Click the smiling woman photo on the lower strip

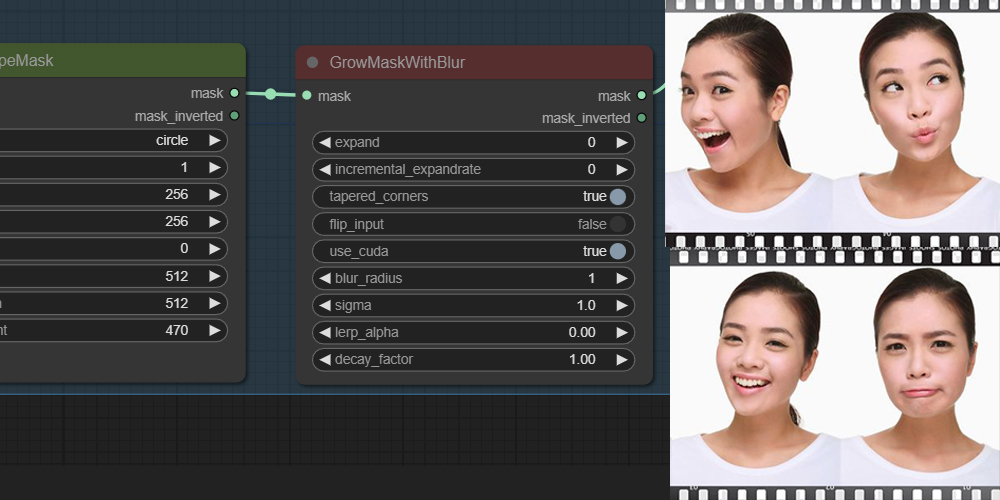tap(754, 376)
